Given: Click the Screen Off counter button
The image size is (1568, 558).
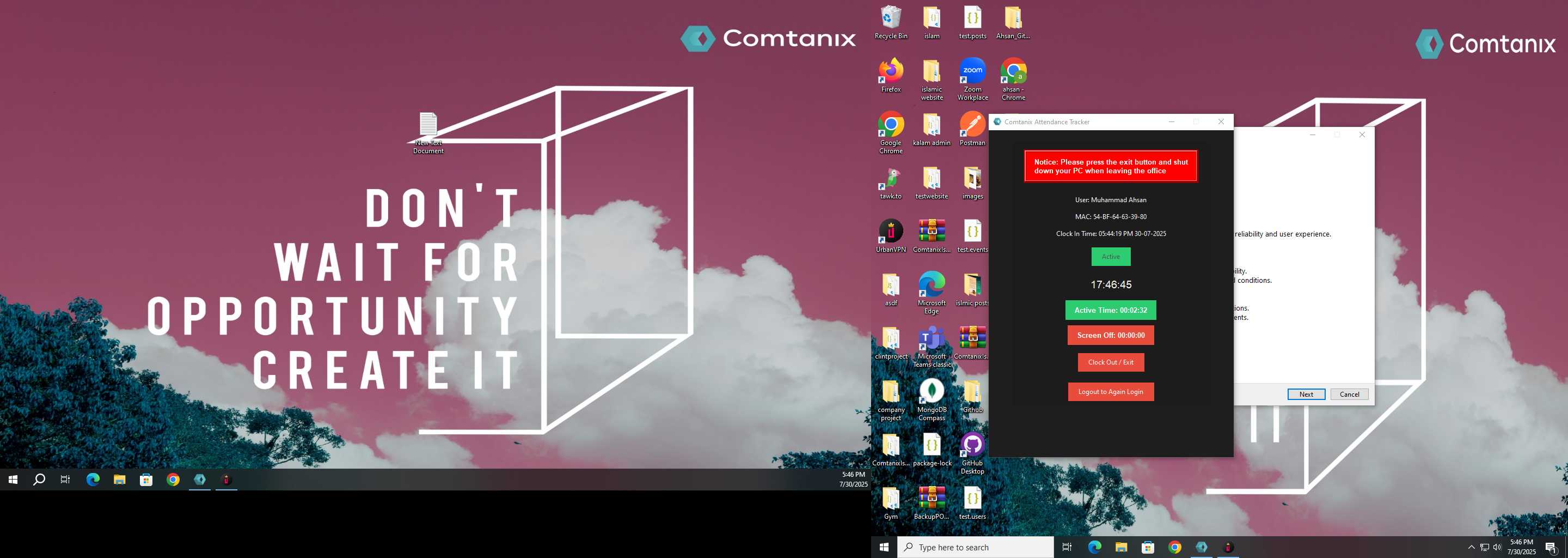Looking at the screenshot, I should (1110, 335).
